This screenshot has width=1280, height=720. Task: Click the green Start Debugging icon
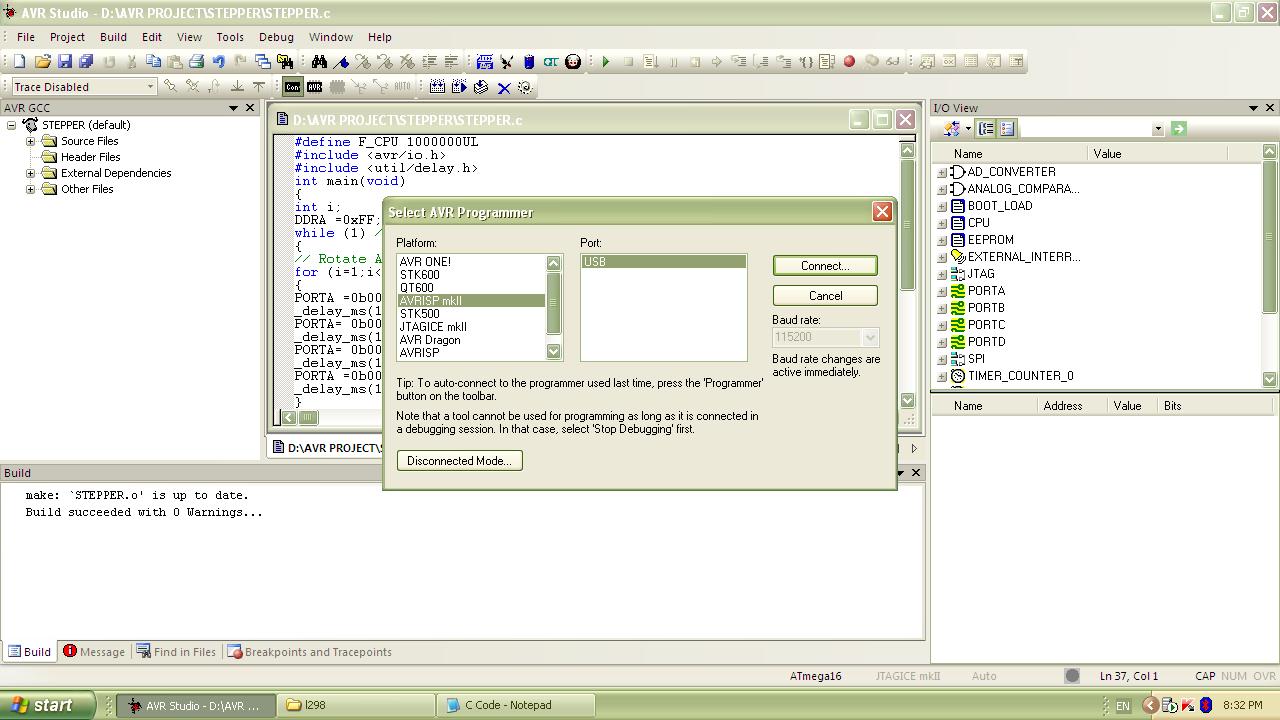tap(606, 61)
